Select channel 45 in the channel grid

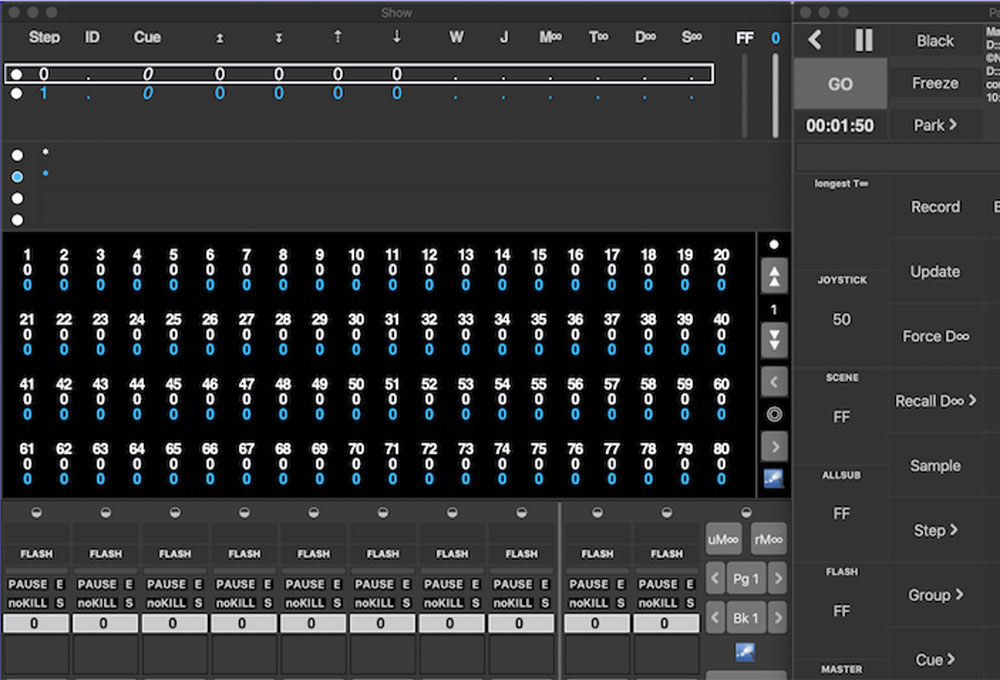173,399
